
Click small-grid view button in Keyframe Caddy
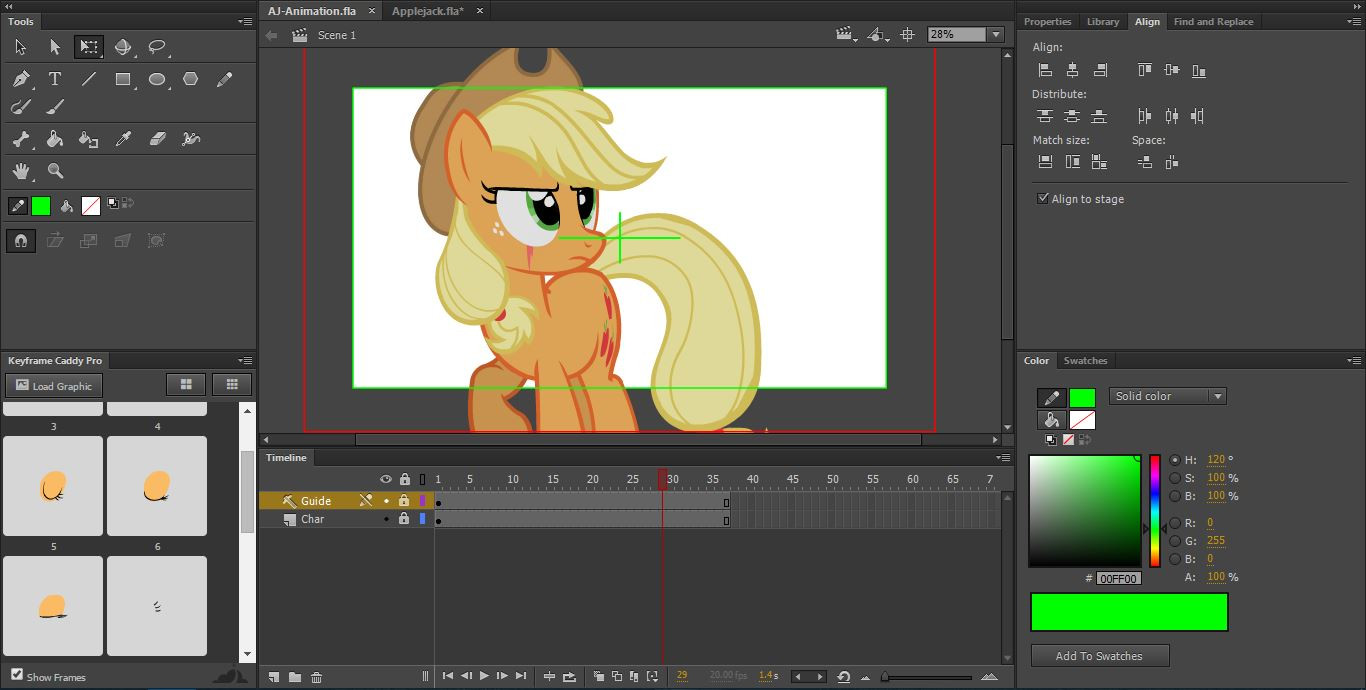point(232,384)
